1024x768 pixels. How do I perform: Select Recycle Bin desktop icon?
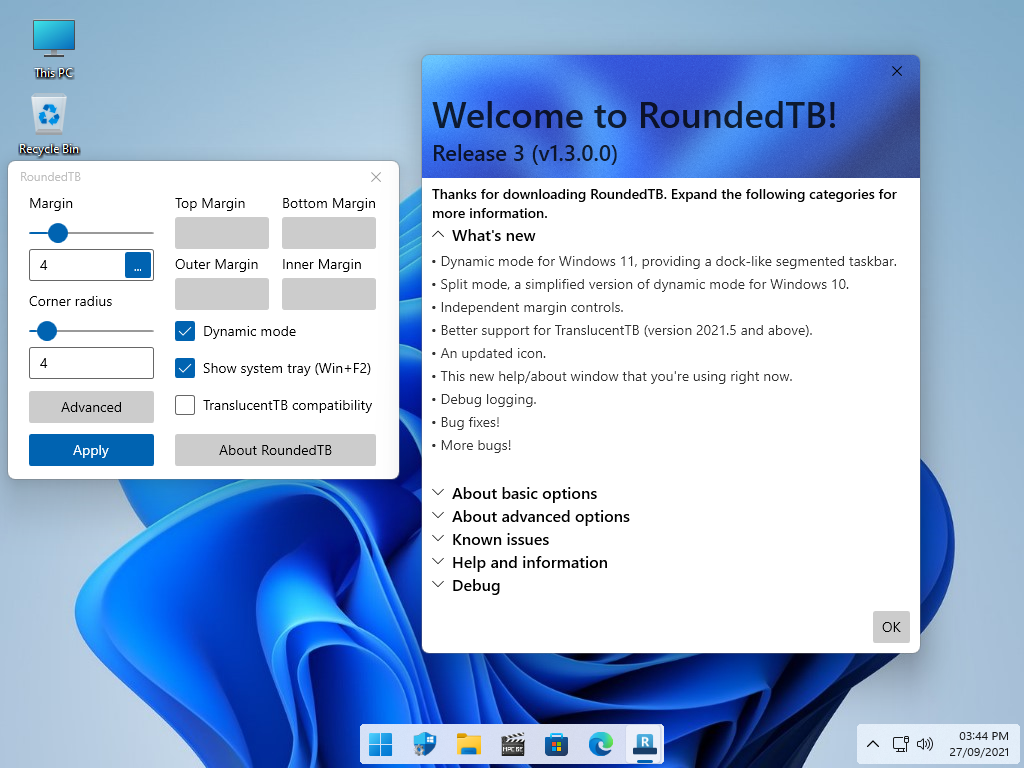[49, 125]
